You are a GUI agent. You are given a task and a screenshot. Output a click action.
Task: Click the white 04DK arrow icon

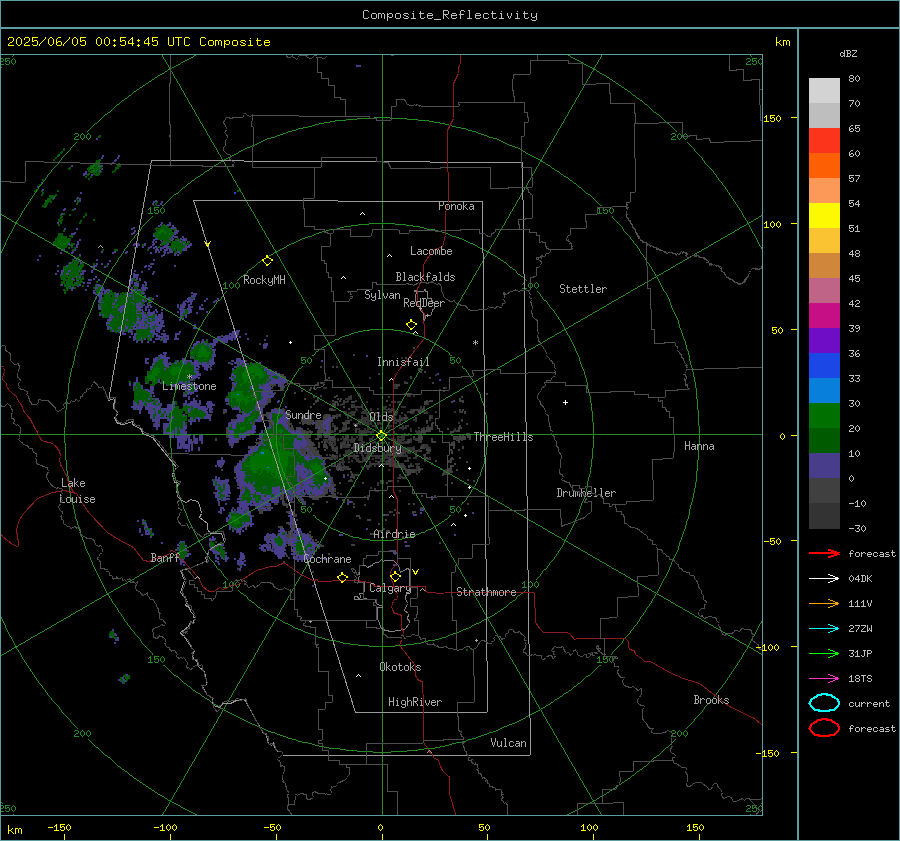pos(824,578)
